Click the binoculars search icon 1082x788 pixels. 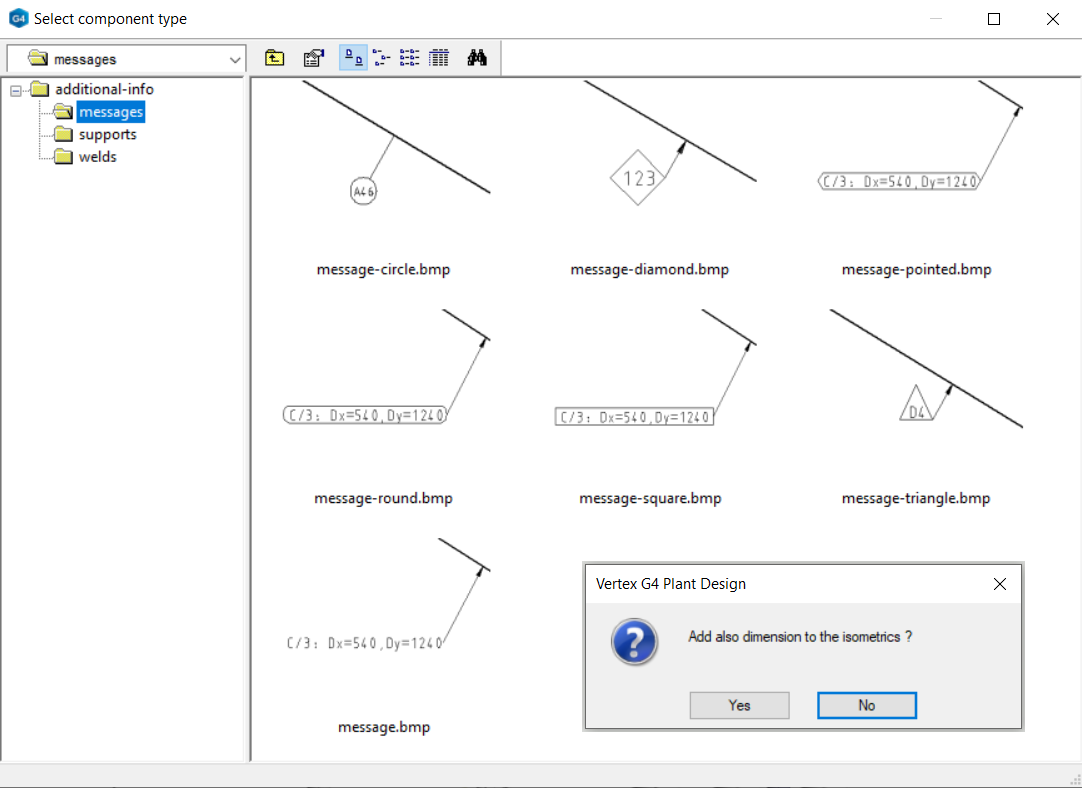click(477, 58)
